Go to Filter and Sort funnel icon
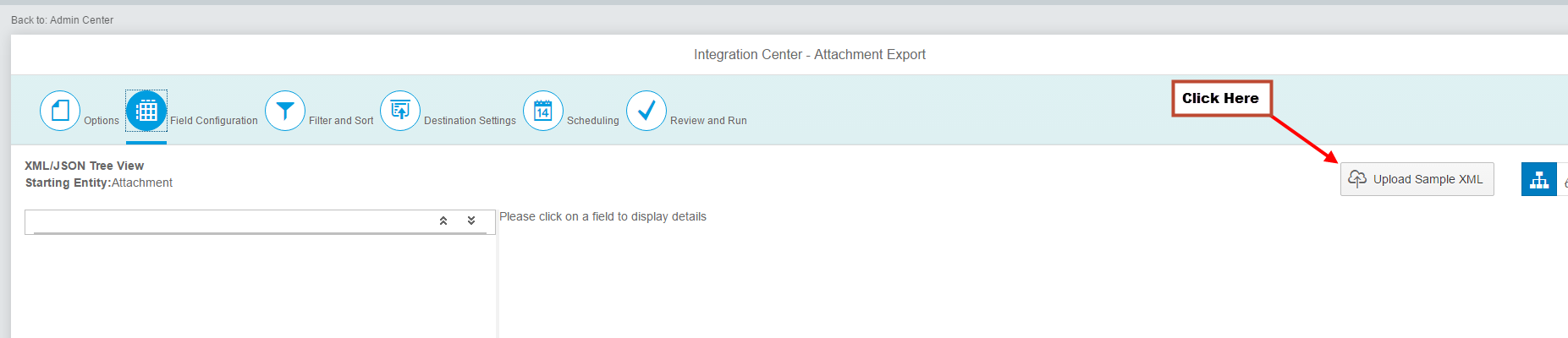 pos(285,111)
